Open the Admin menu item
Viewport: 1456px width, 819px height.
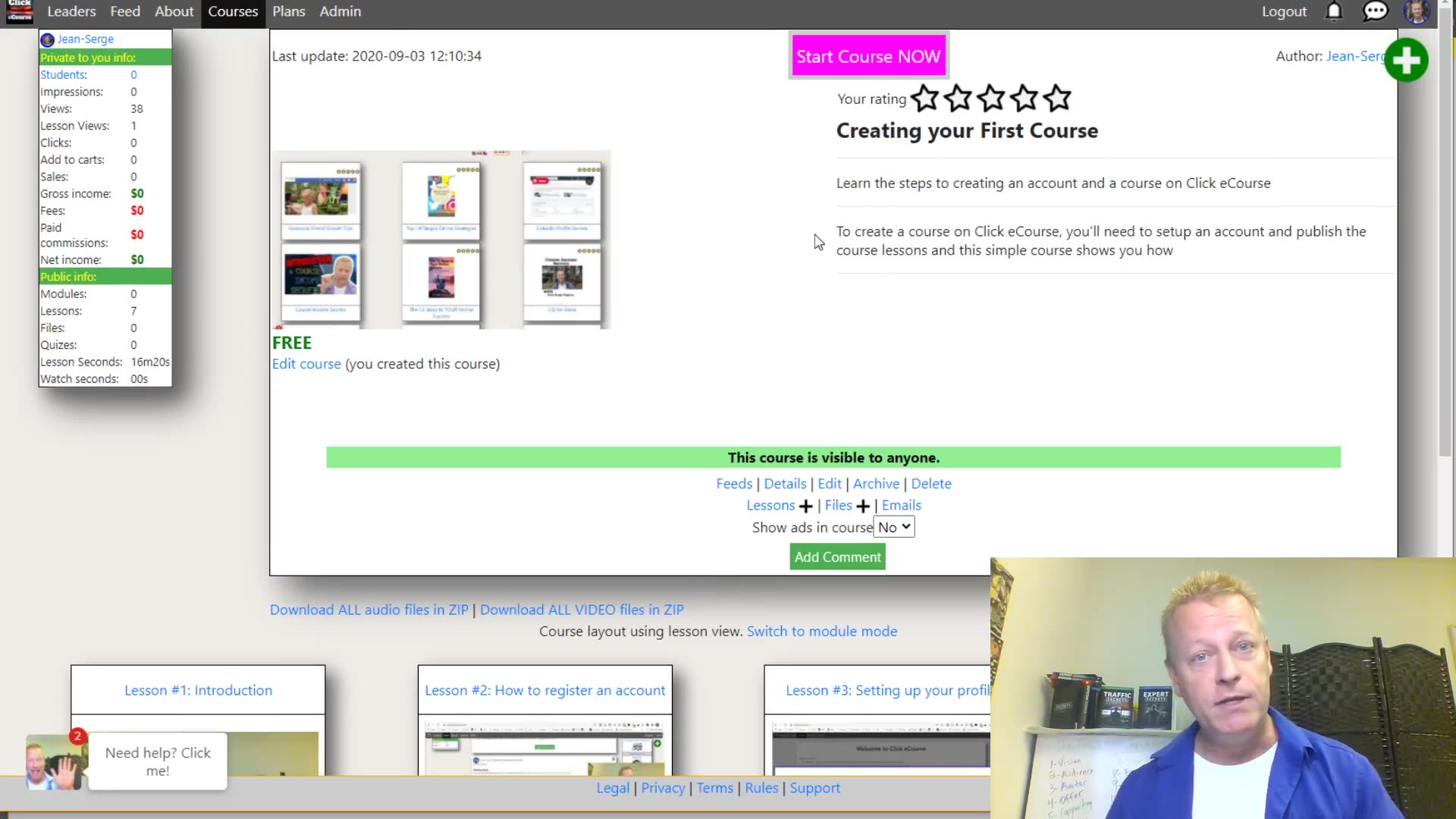click(x=340, y=11)
